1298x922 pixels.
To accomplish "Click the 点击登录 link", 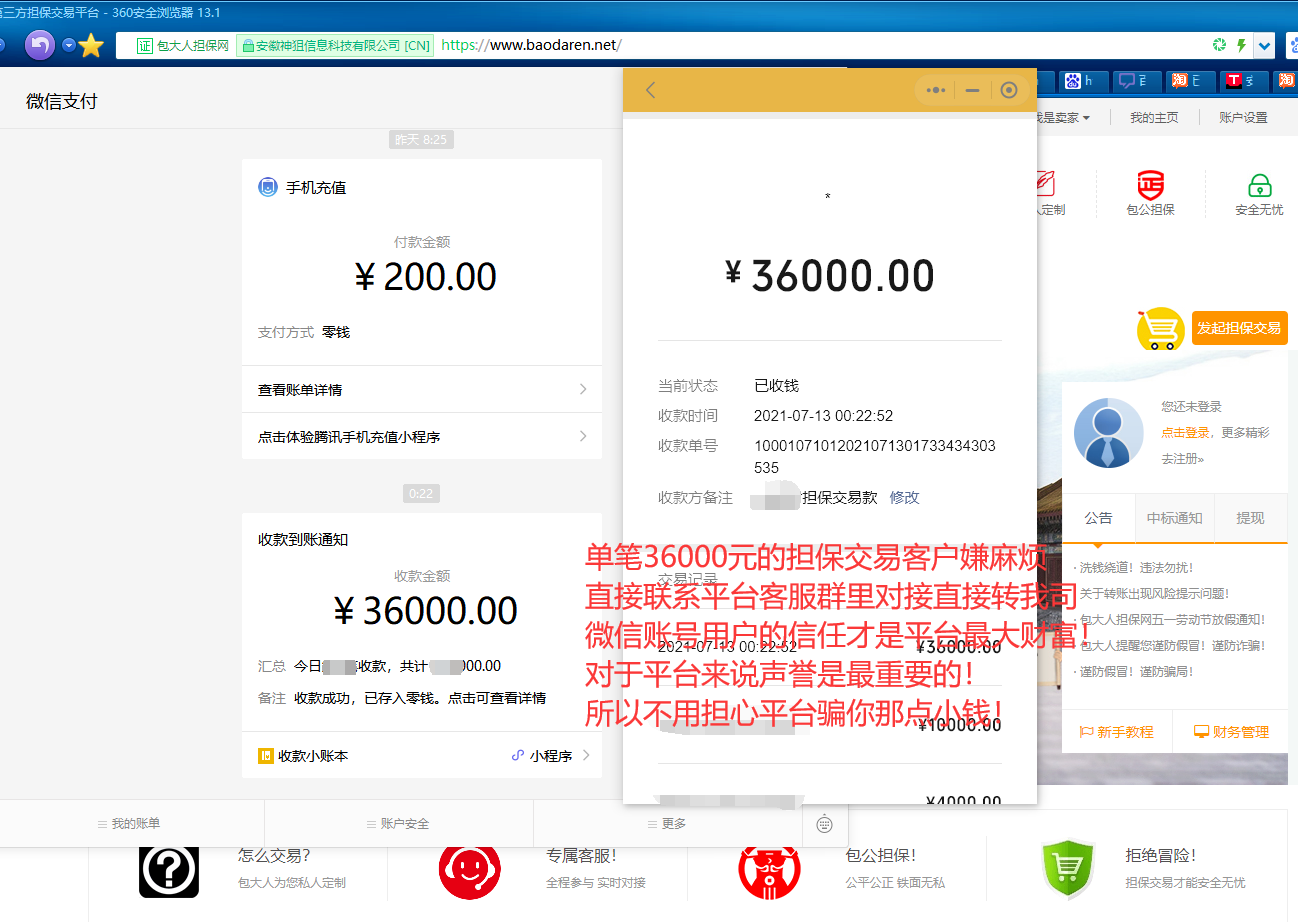I will [x=1184, y=433].
